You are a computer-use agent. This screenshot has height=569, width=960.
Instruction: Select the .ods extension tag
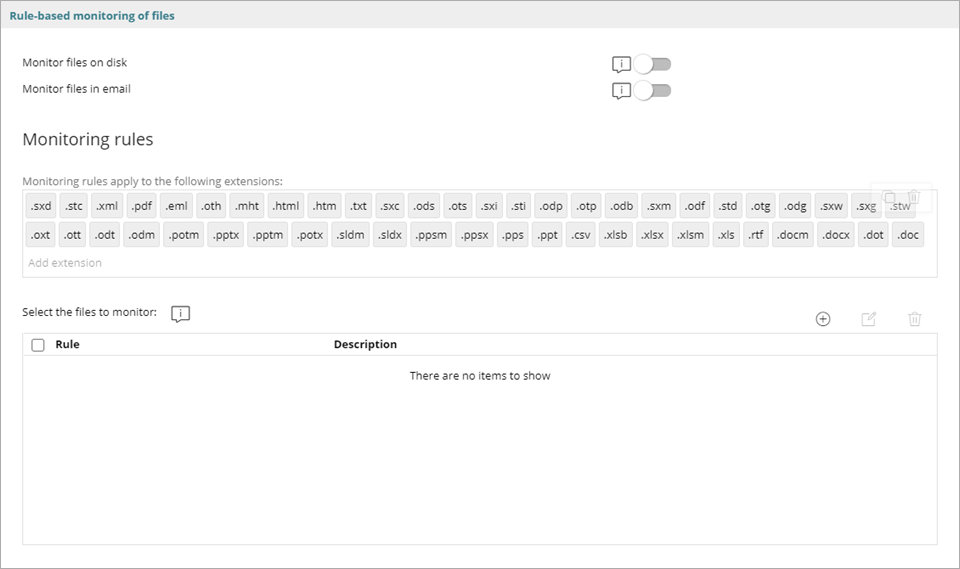(424, 206)
